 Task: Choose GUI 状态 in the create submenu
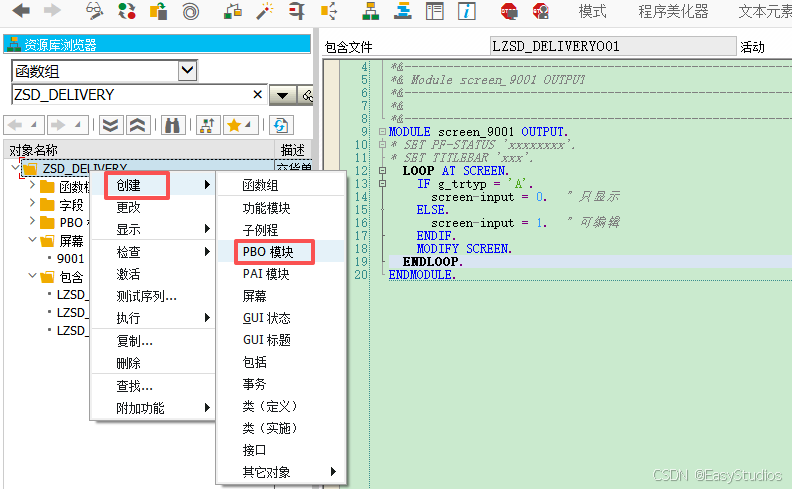281,318
